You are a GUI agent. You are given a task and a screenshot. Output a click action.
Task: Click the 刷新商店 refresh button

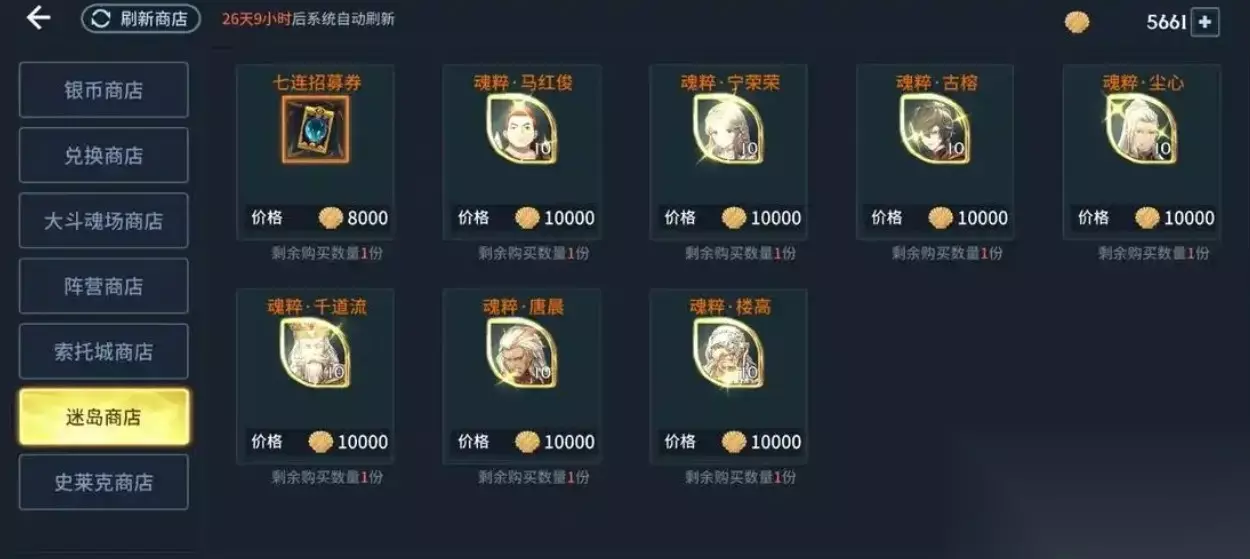[141, 18]
